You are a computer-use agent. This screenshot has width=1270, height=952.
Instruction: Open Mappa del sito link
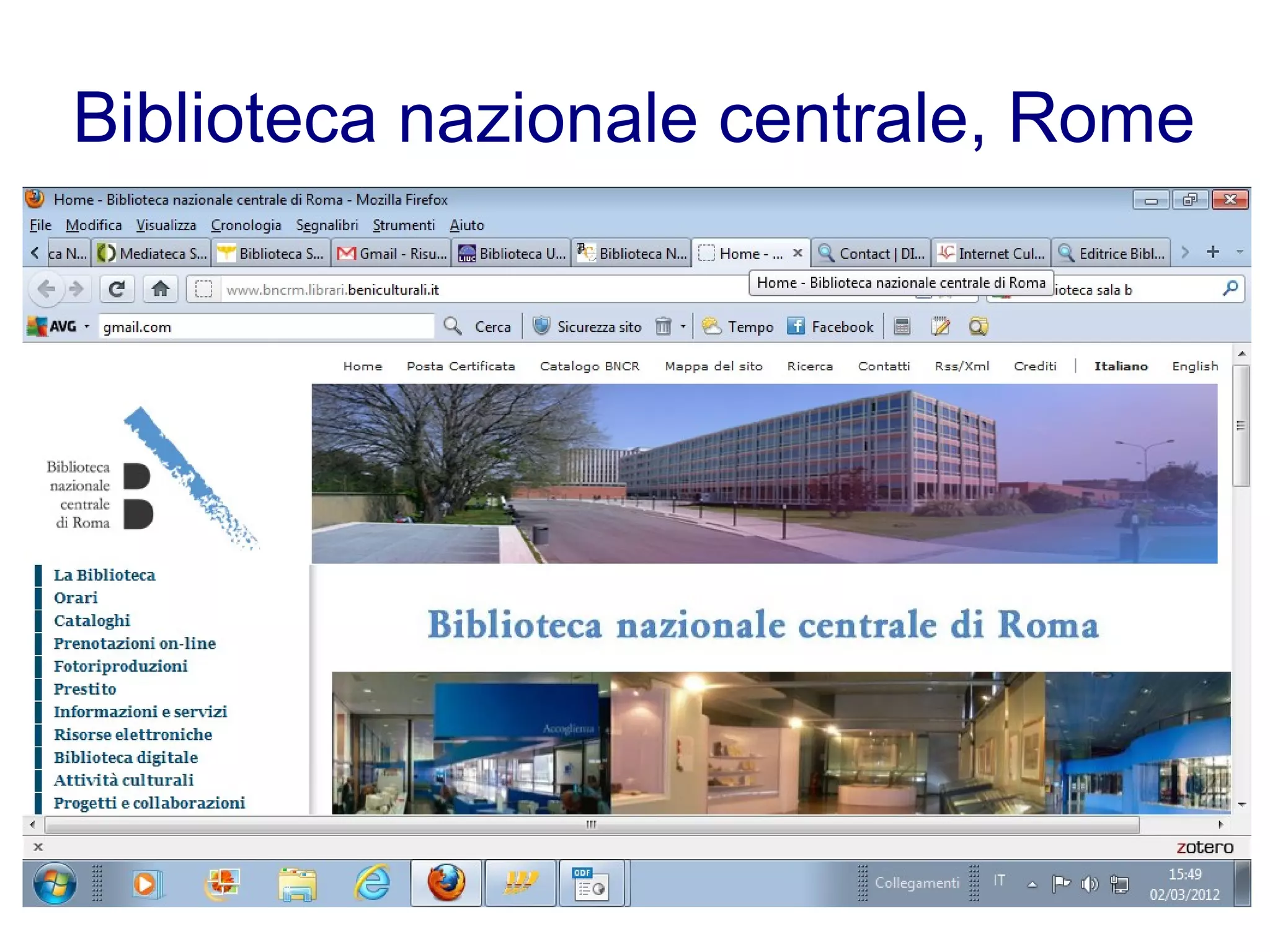[714, 367]
